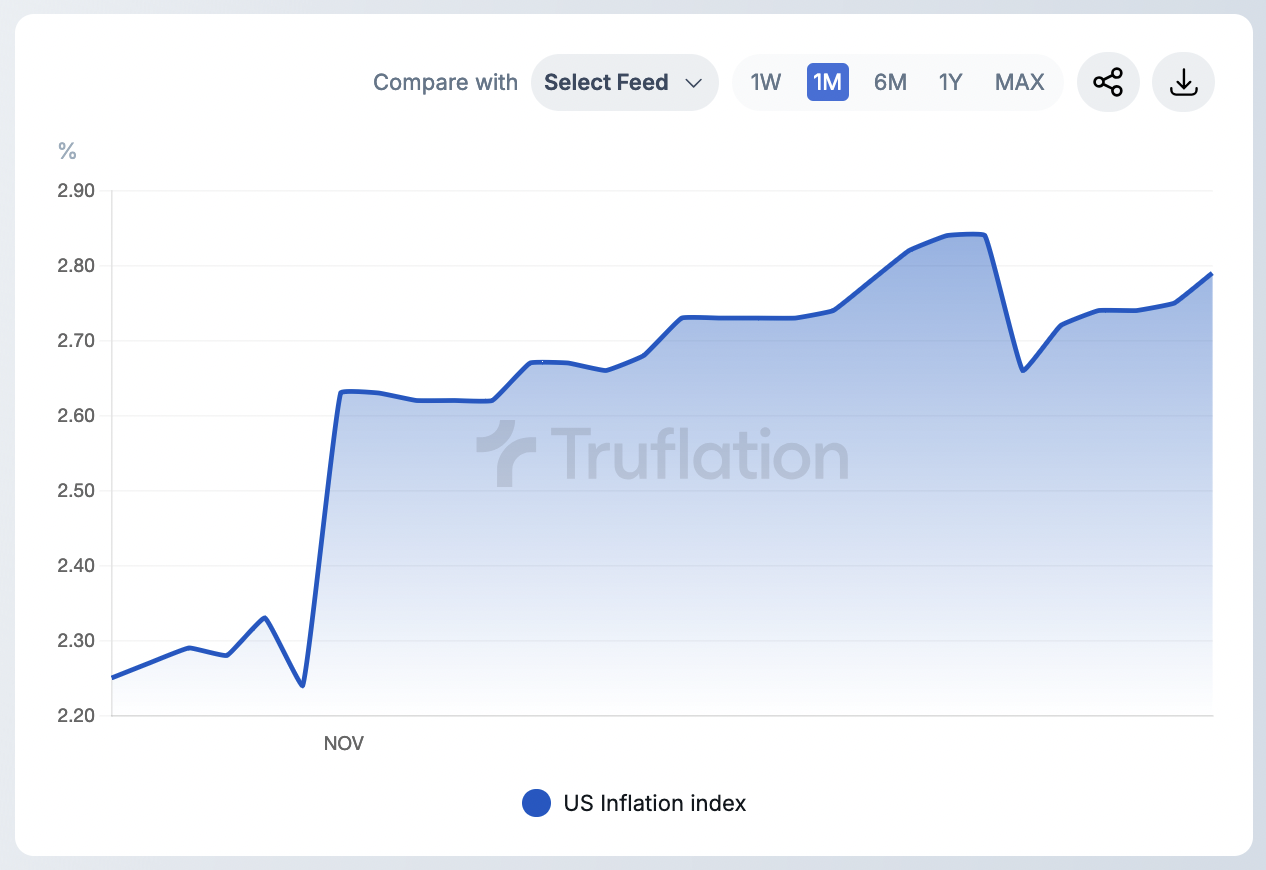1266x870 pixels.
Task: Choose the 1Y time range
Action: [950, 82]
